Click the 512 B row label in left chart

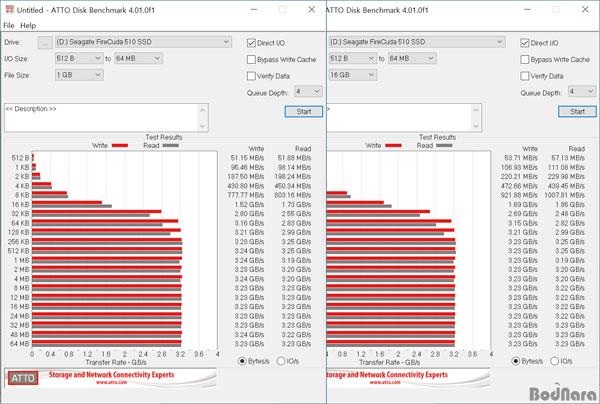pos(20,158)
